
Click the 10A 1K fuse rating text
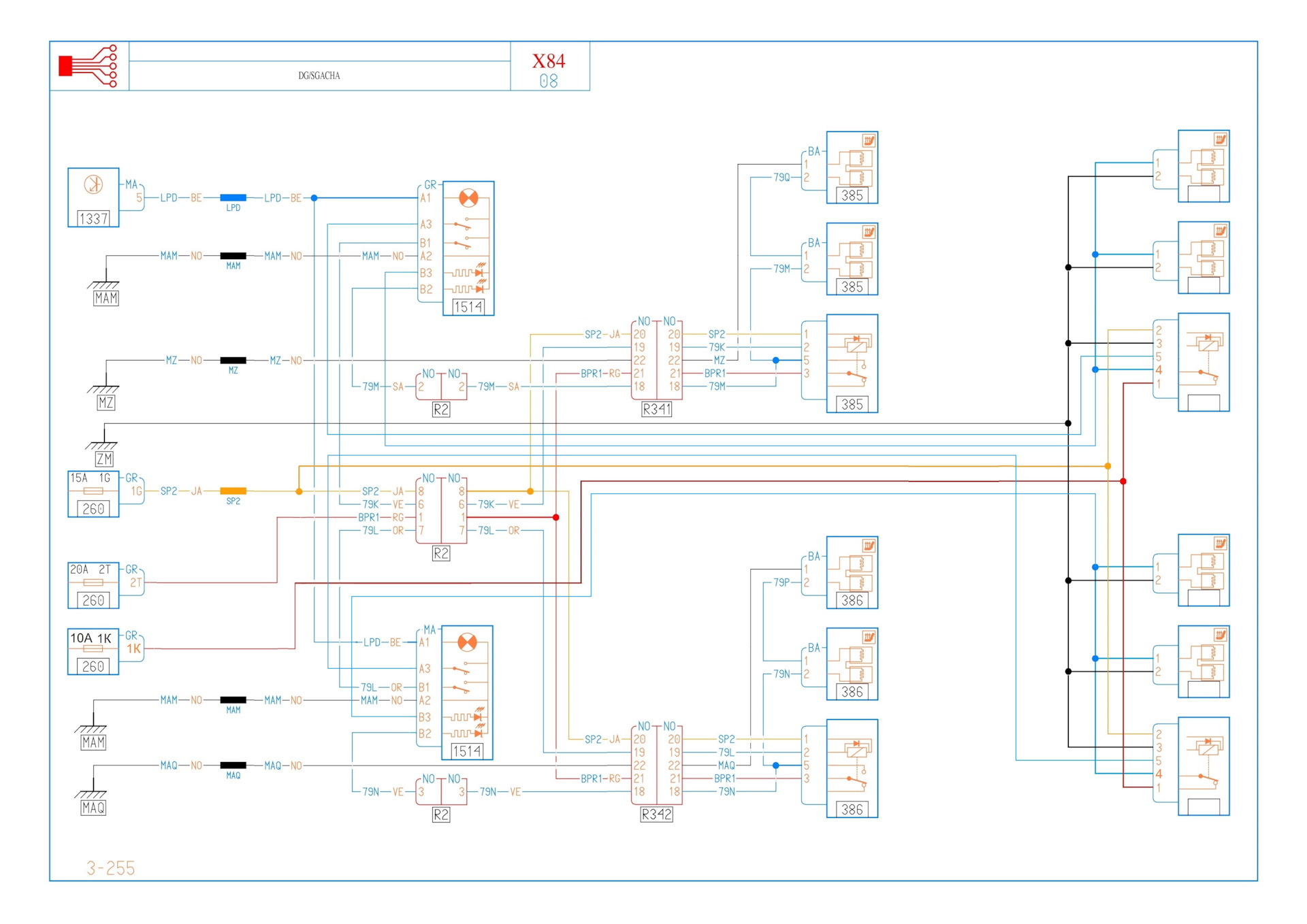click(x=91, y=638)
